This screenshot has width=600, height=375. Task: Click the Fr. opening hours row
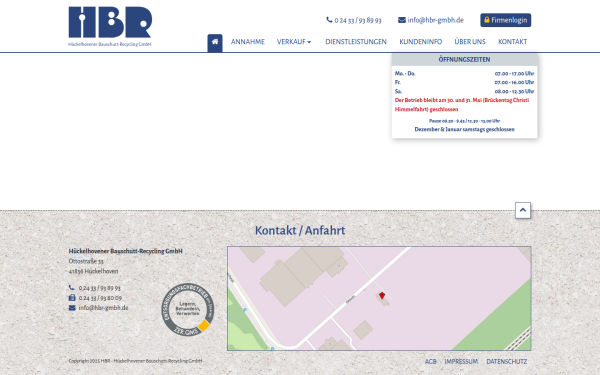click(464, 82)
